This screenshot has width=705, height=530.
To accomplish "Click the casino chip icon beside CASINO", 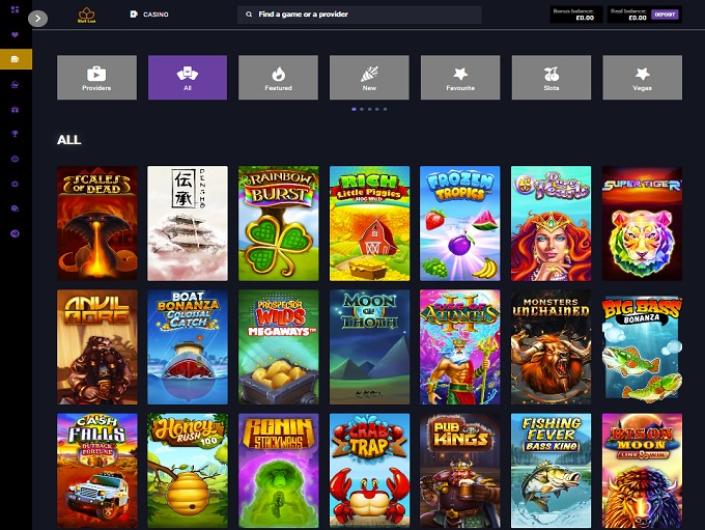I will point(134,14).
